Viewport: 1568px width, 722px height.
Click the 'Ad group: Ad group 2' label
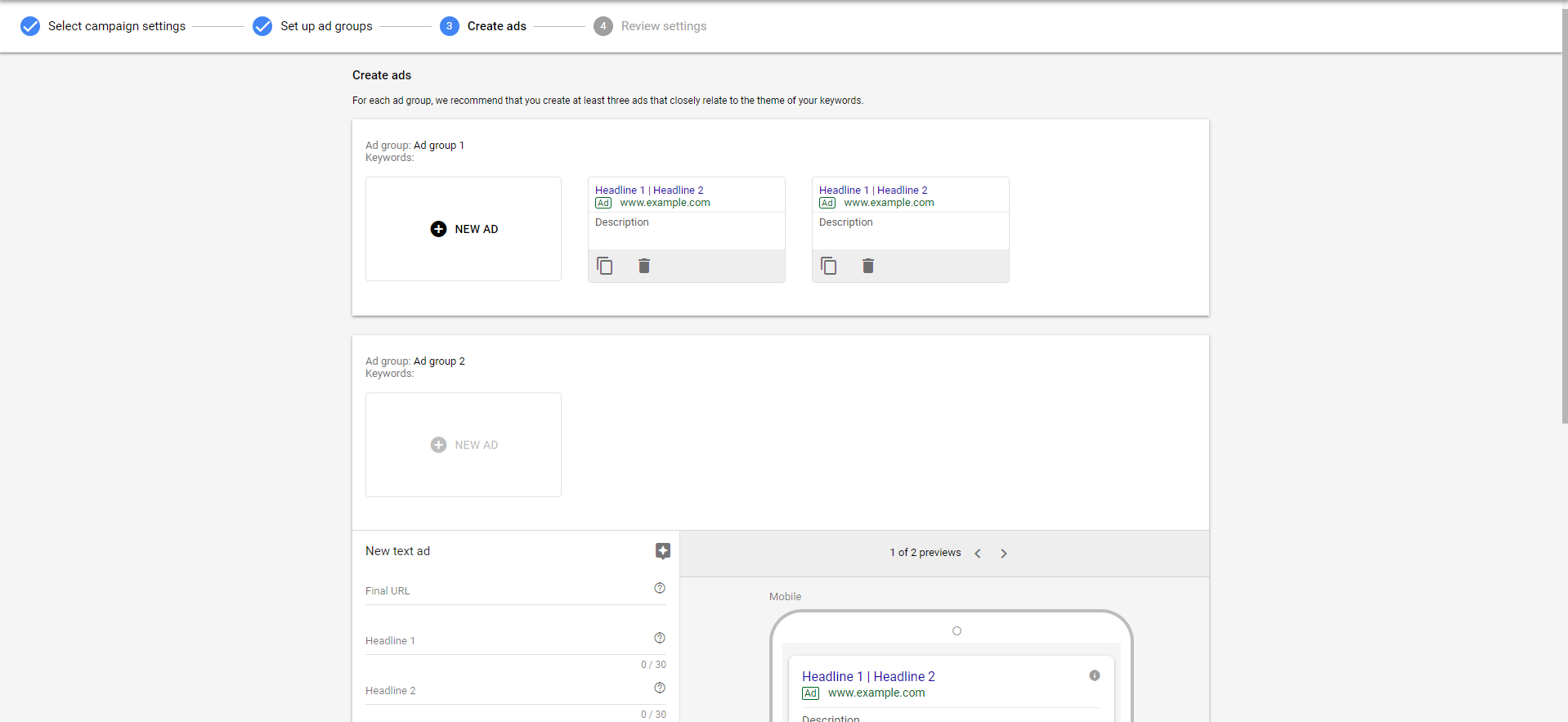point(414,361)
